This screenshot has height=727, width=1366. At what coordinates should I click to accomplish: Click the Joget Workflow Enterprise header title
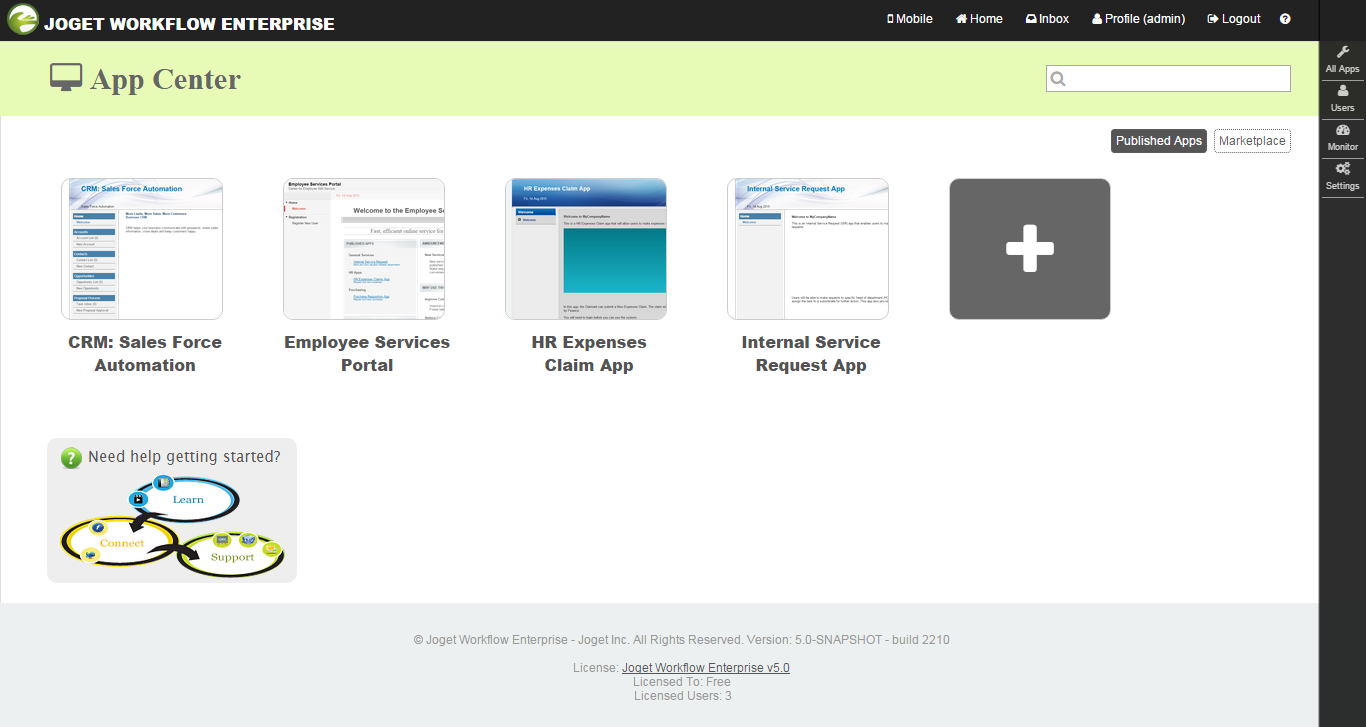click(x=189, y=24)
